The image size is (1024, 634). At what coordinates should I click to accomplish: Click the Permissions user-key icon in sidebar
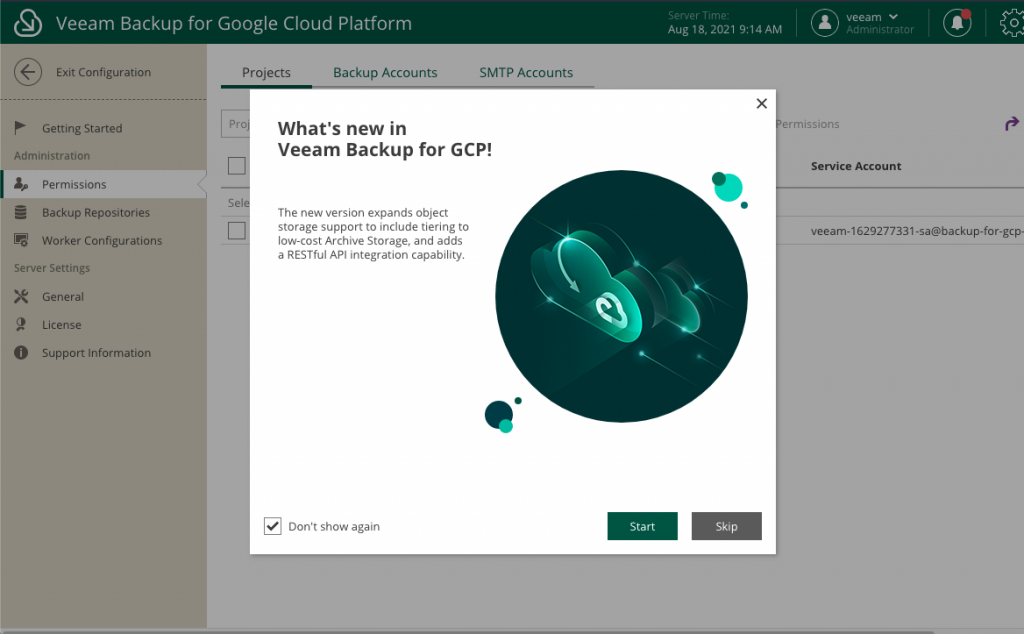point(21,184)
